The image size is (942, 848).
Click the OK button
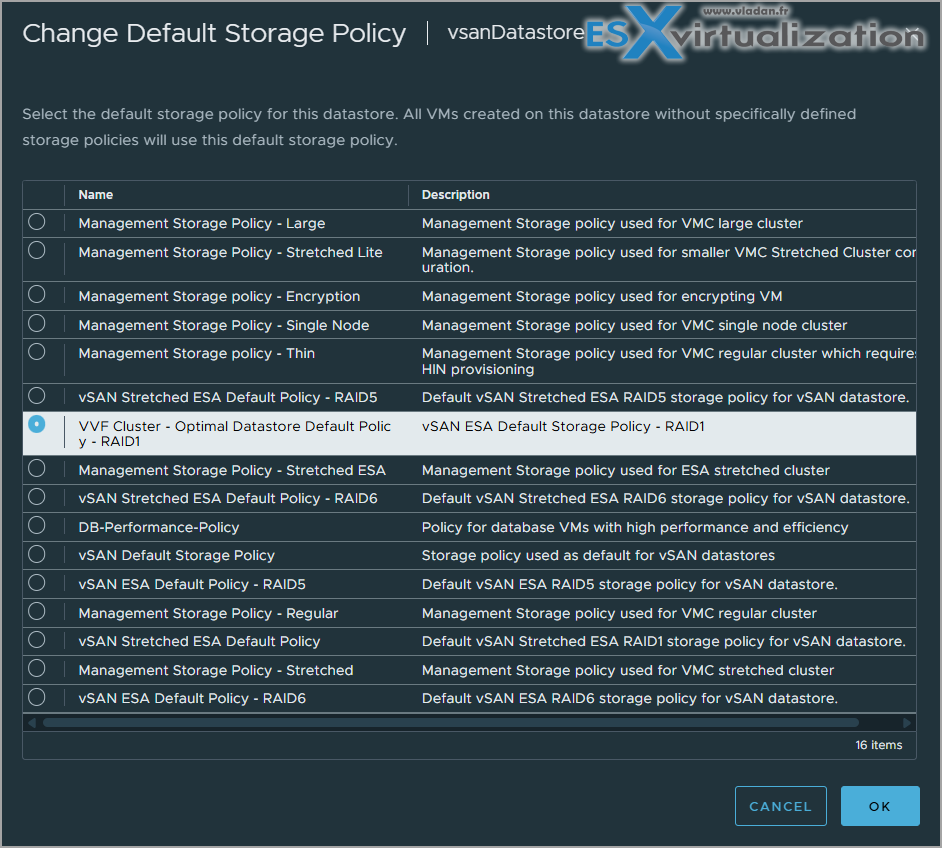tap(880, 806)
